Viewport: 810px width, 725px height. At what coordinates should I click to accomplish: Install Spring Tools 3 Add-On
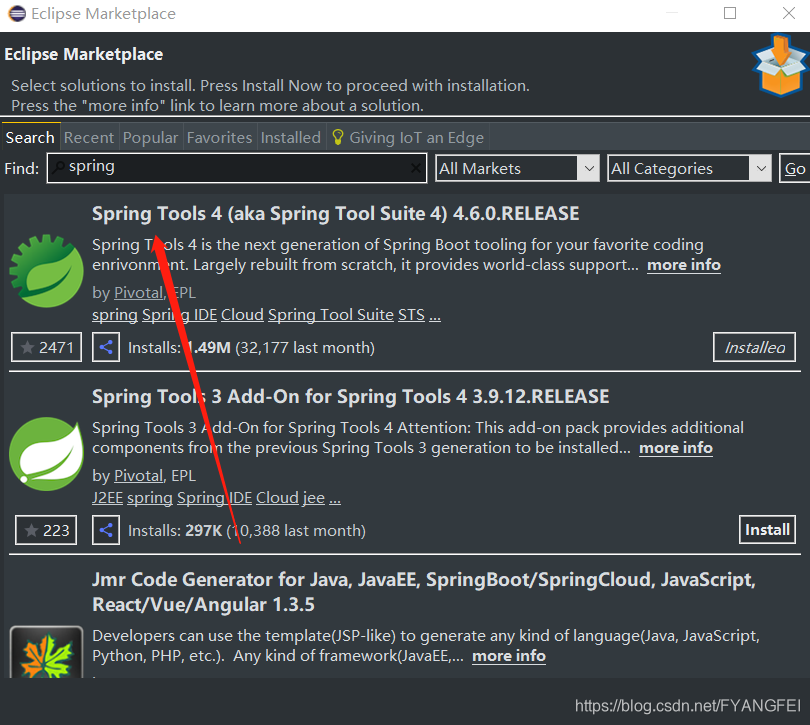pyautogui.click(x=767, y=530)
